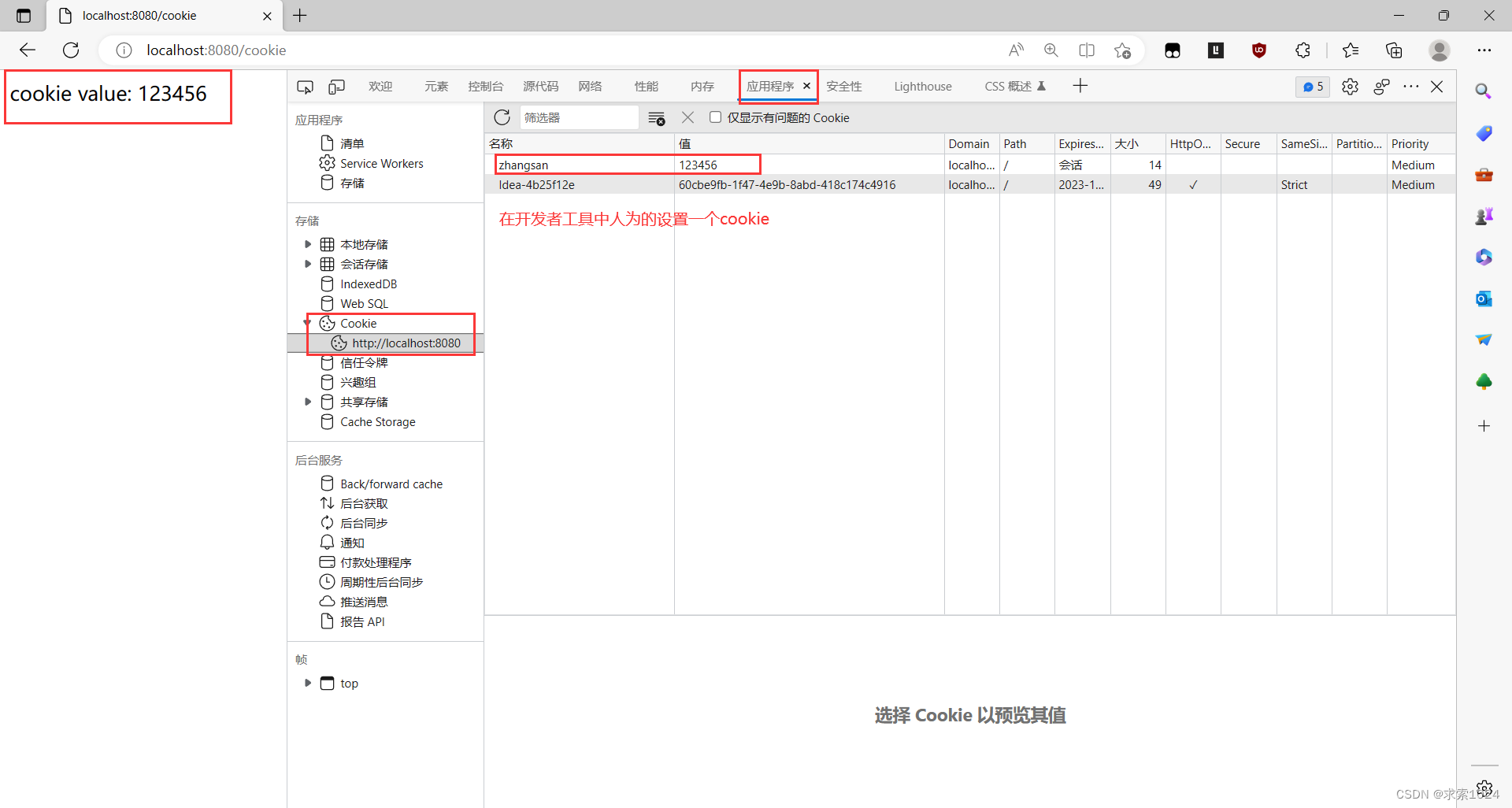
Task: Expand the top frame node
Action: coord(308,683)
